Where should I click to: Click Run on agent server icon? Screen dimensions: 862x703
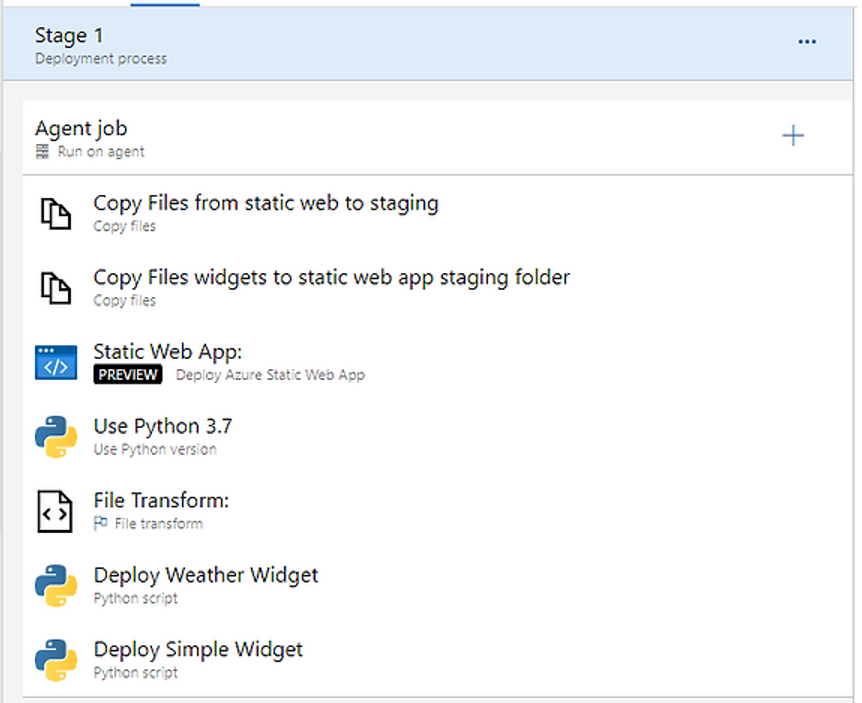pos(42,152)
